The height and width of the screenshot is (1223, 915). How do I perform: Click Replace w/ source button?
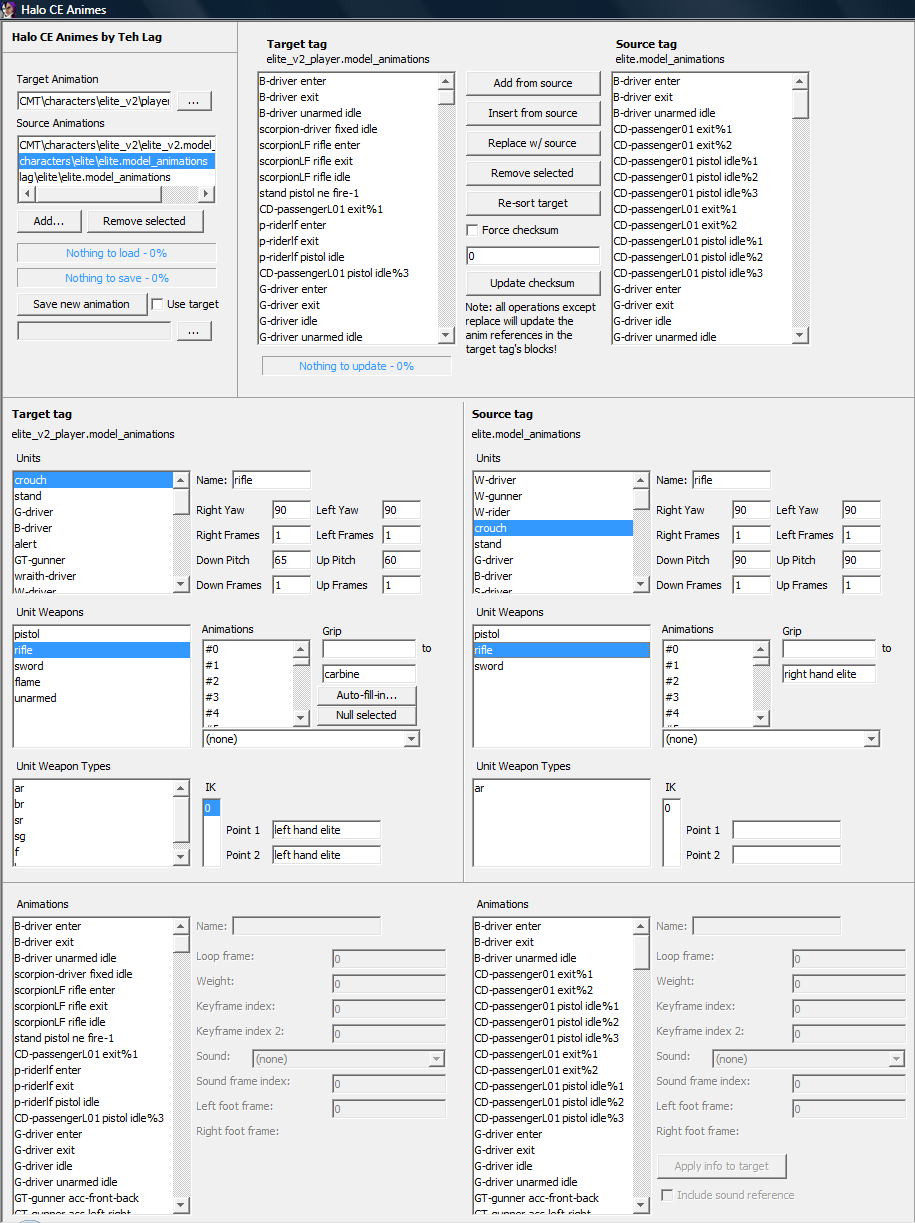[x=533, y=143]
